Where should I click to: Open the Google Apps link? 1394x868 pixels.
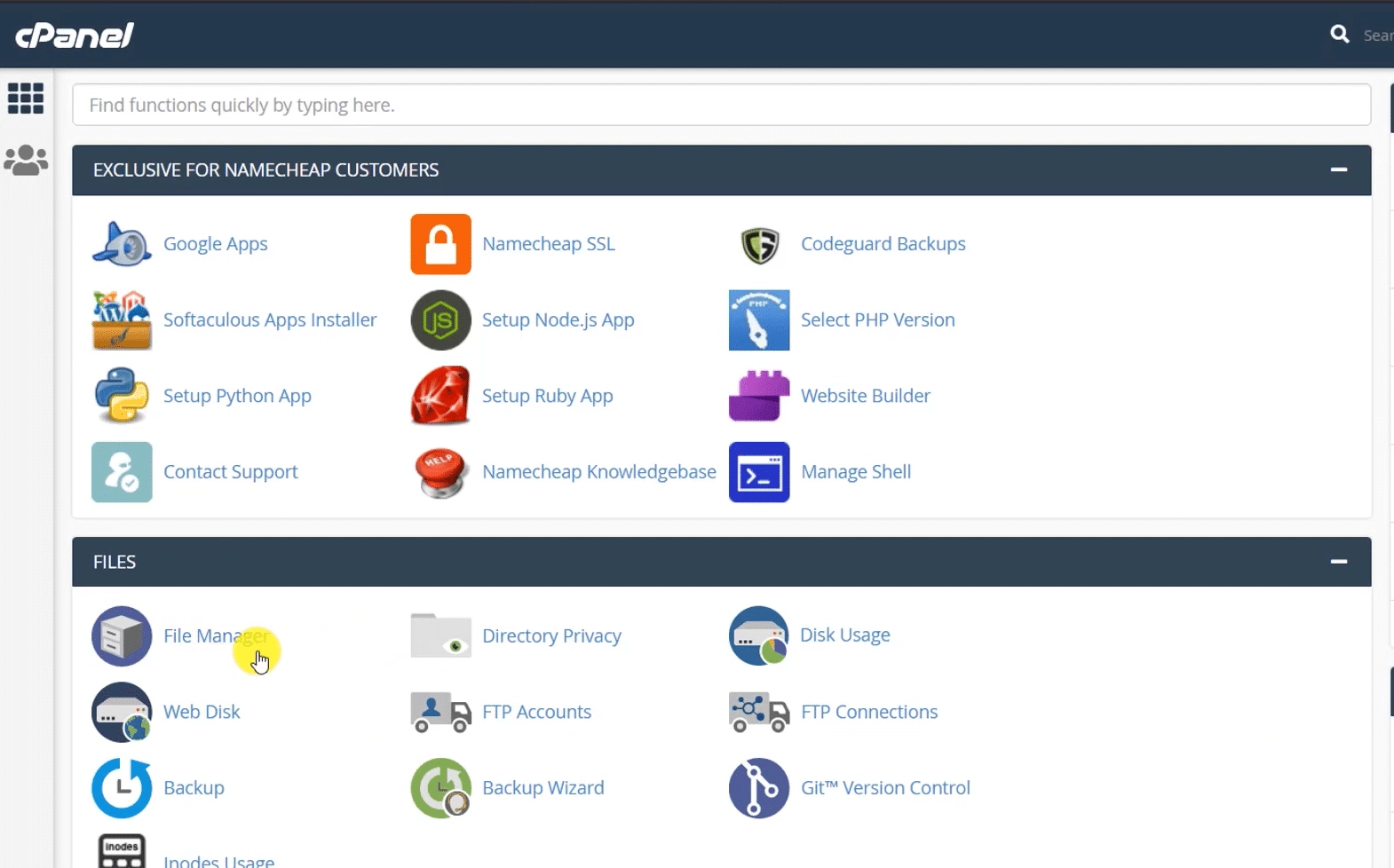point(216,244)
